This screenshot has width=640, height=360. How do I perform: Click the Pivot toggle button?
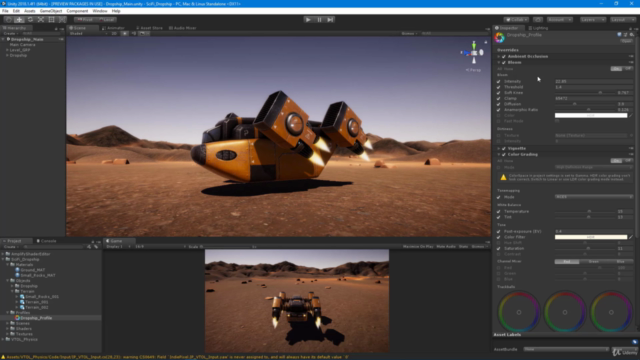click(85, 20)
